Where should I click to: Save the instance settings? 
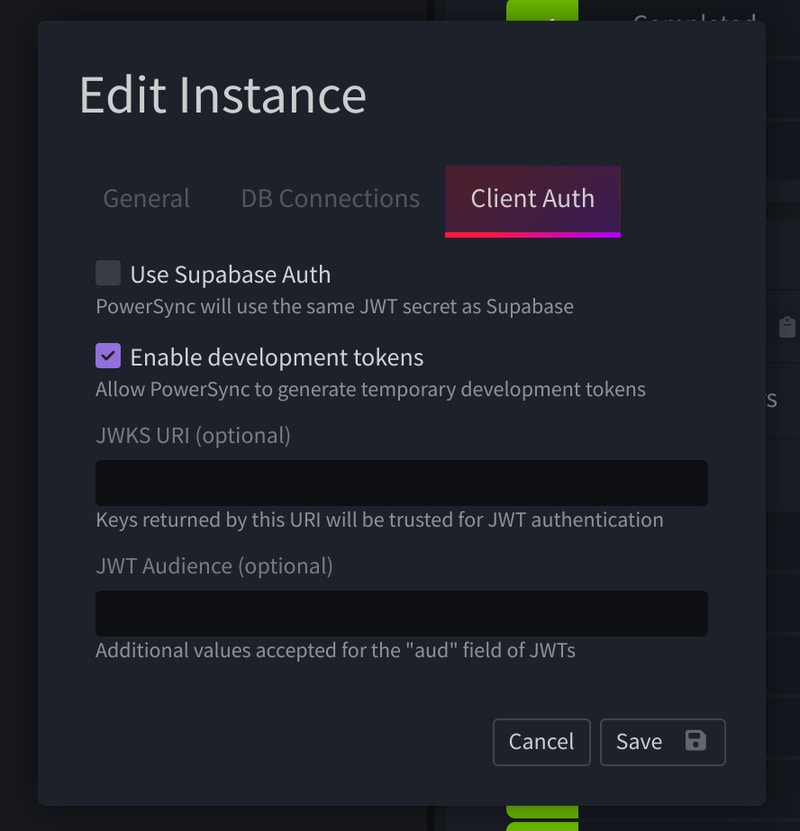click(x=662, y=742)
